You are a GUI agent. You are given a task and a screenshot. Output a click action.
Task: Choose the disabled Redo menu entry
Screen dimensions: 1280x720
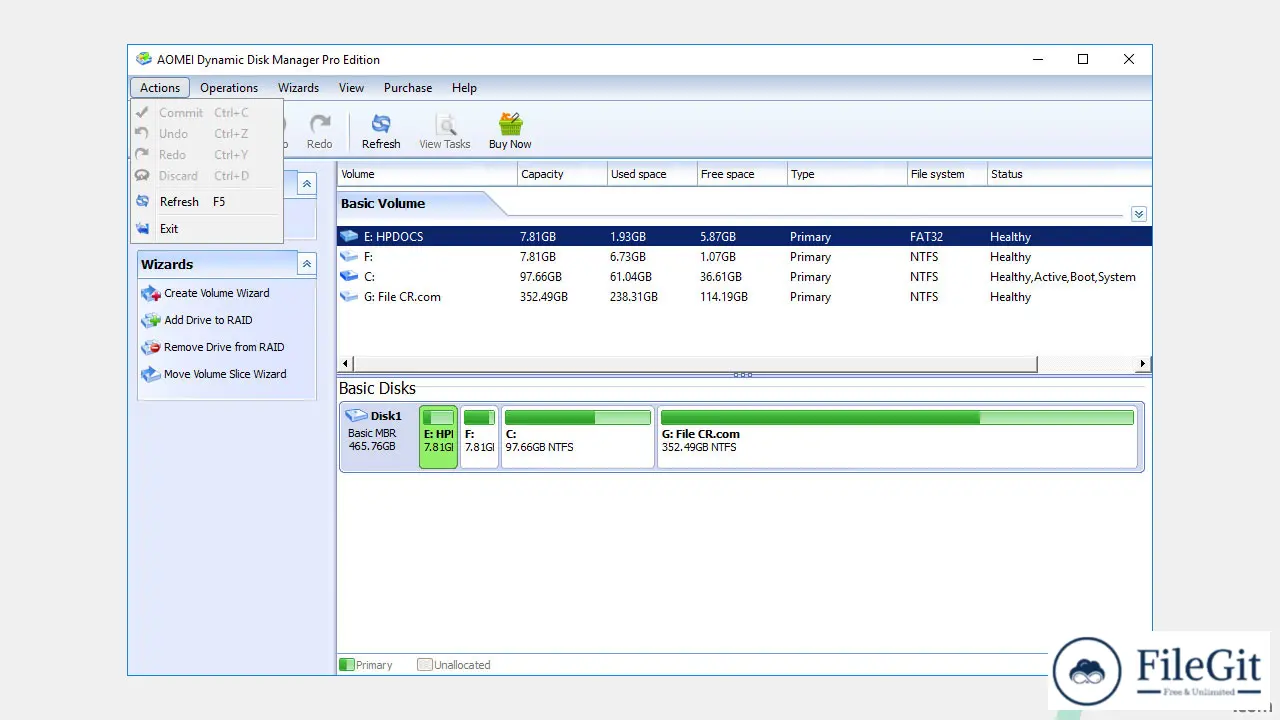pyautogui.click(x=207, y=155)
